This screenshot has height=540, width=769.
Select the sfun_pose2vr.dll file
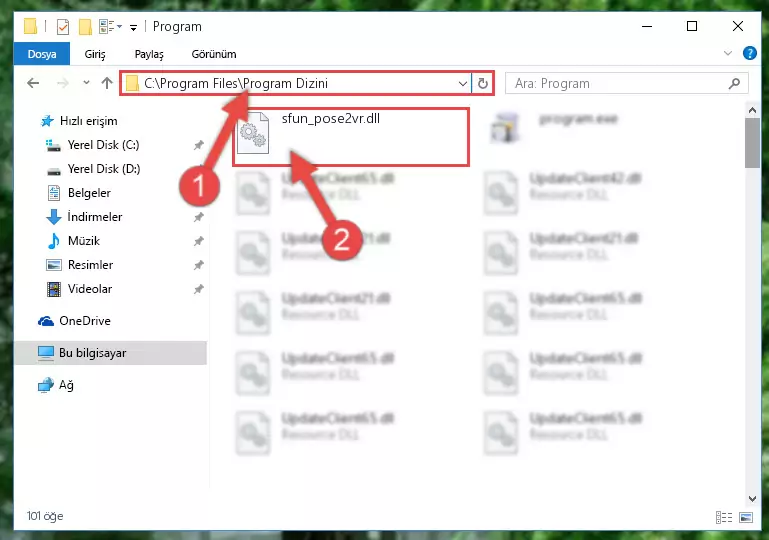pyautogui.click(x=351, y=136)
